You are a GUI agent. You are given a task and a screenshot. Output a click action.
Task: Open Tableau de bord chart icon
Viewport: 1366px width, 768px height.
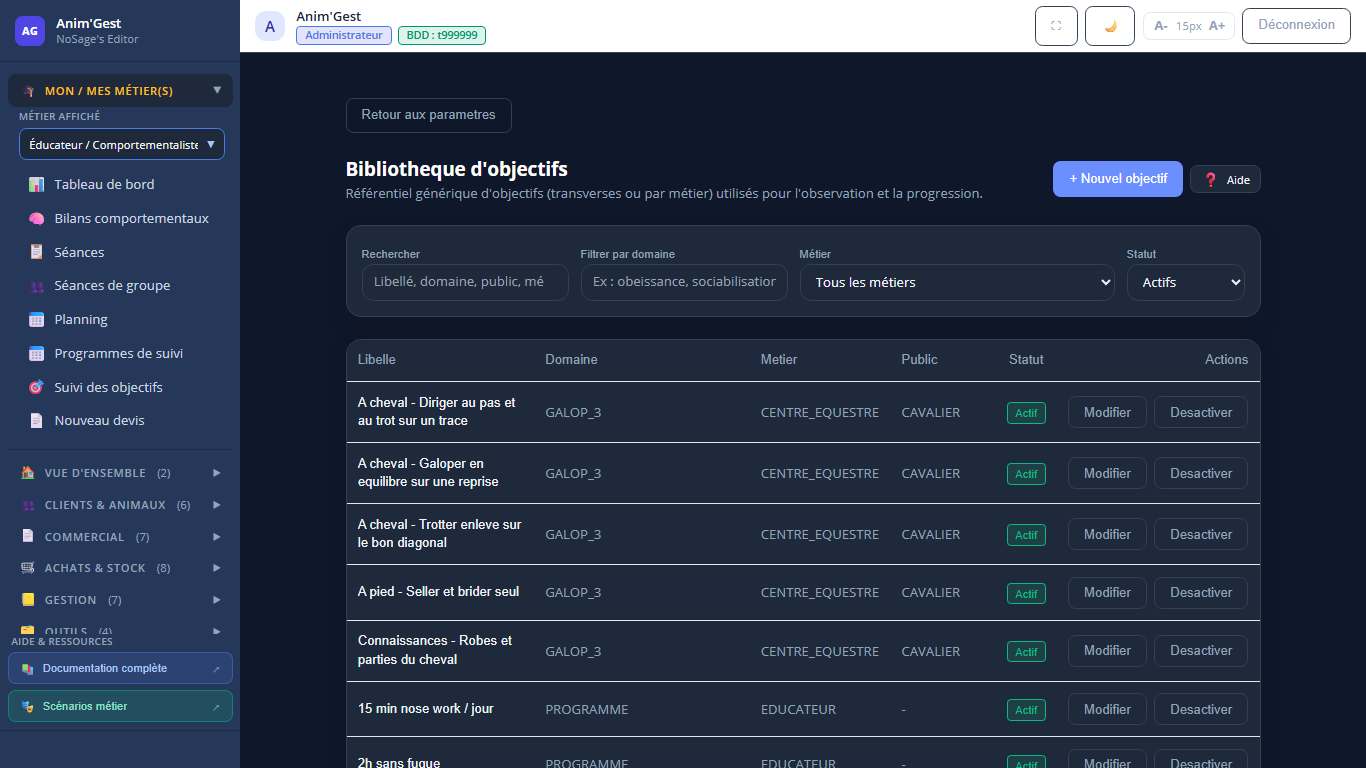pyautogui.click(x=36, y=185)
